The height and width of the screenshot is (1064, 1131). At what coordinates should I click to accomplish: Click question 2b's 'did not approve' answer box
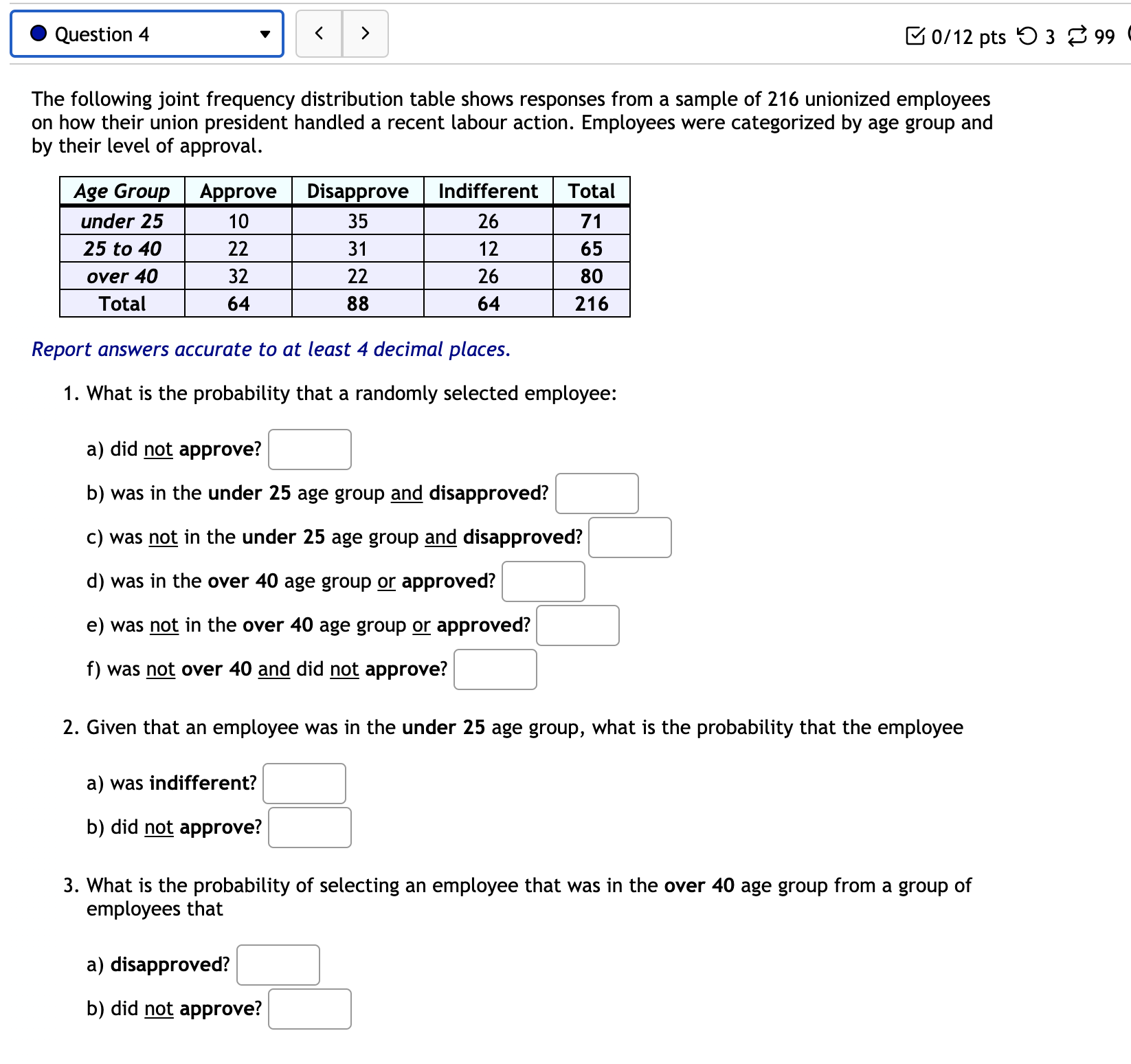coord(309,828)
